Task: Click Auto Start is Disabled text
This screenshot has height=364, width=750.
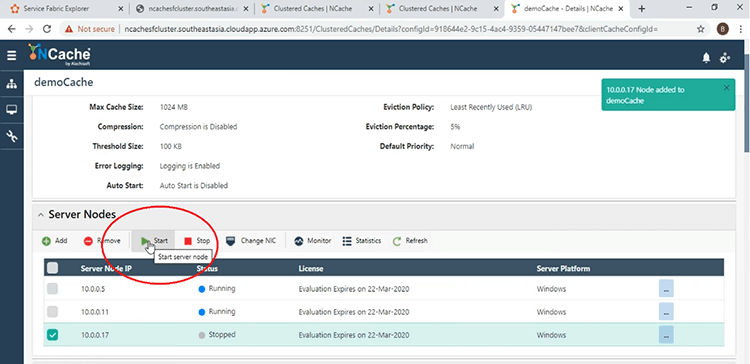Action: tap(194, 185)
